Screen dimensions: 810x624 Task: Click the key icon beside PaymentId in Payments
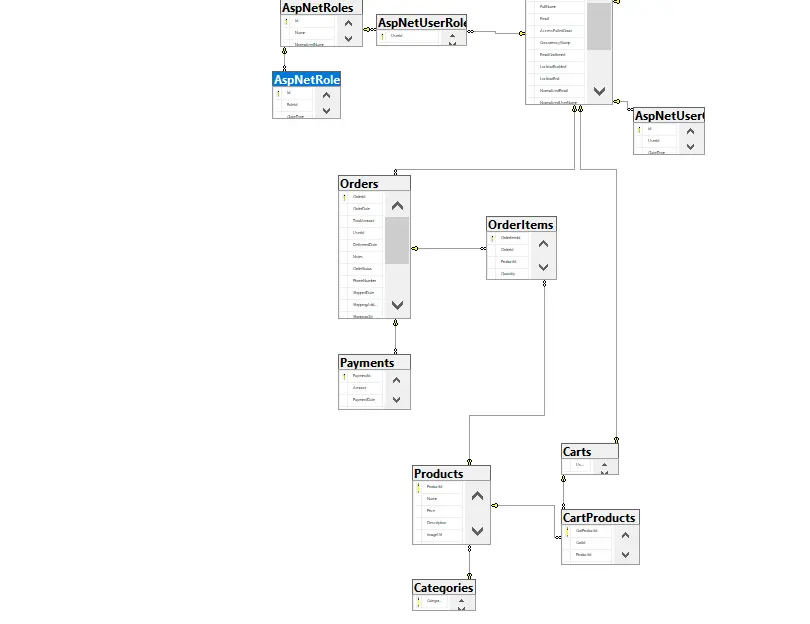click(344, 376)
